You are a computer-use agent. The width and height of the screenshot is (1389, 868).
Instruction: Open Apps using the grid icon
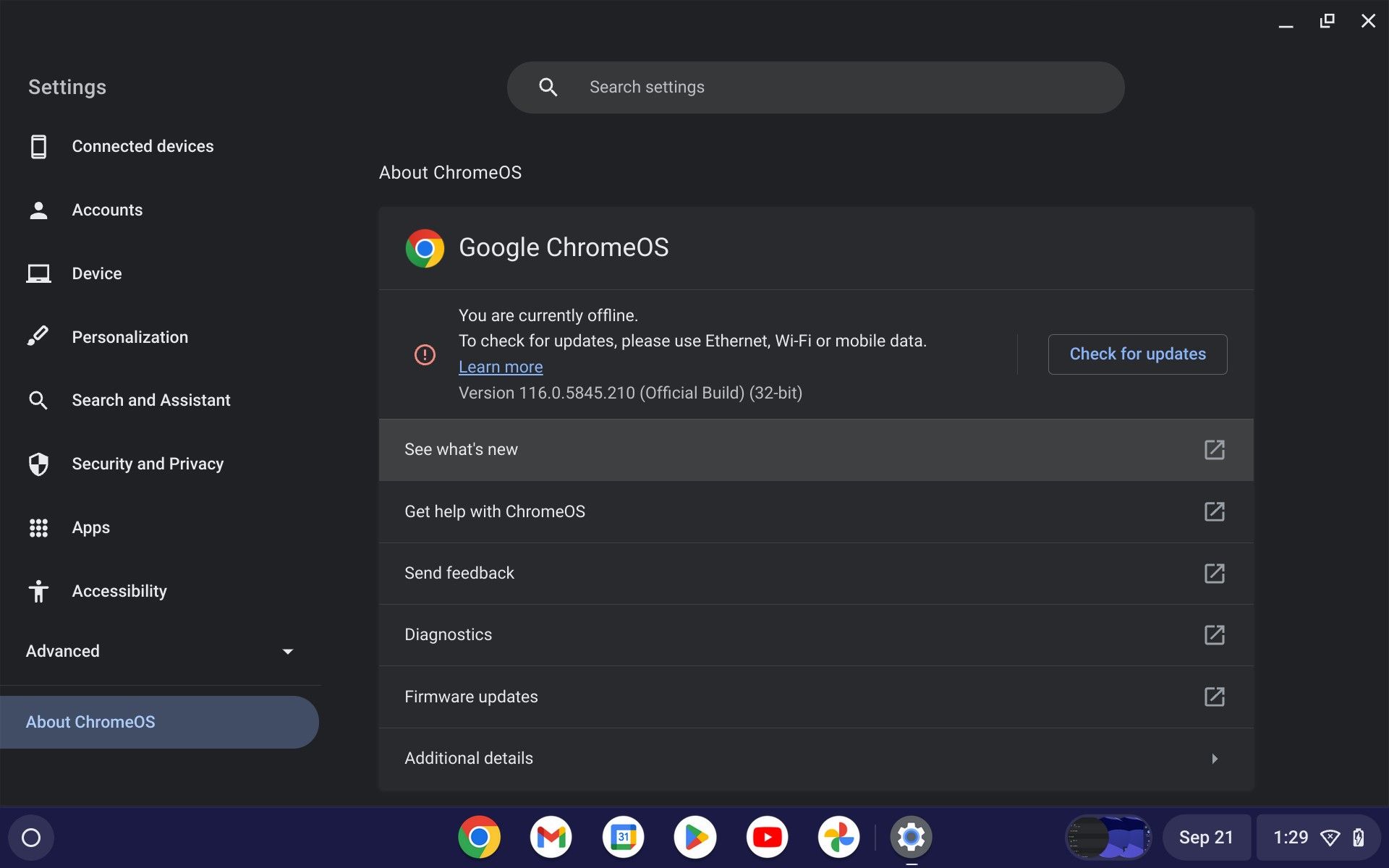point(38,527)
